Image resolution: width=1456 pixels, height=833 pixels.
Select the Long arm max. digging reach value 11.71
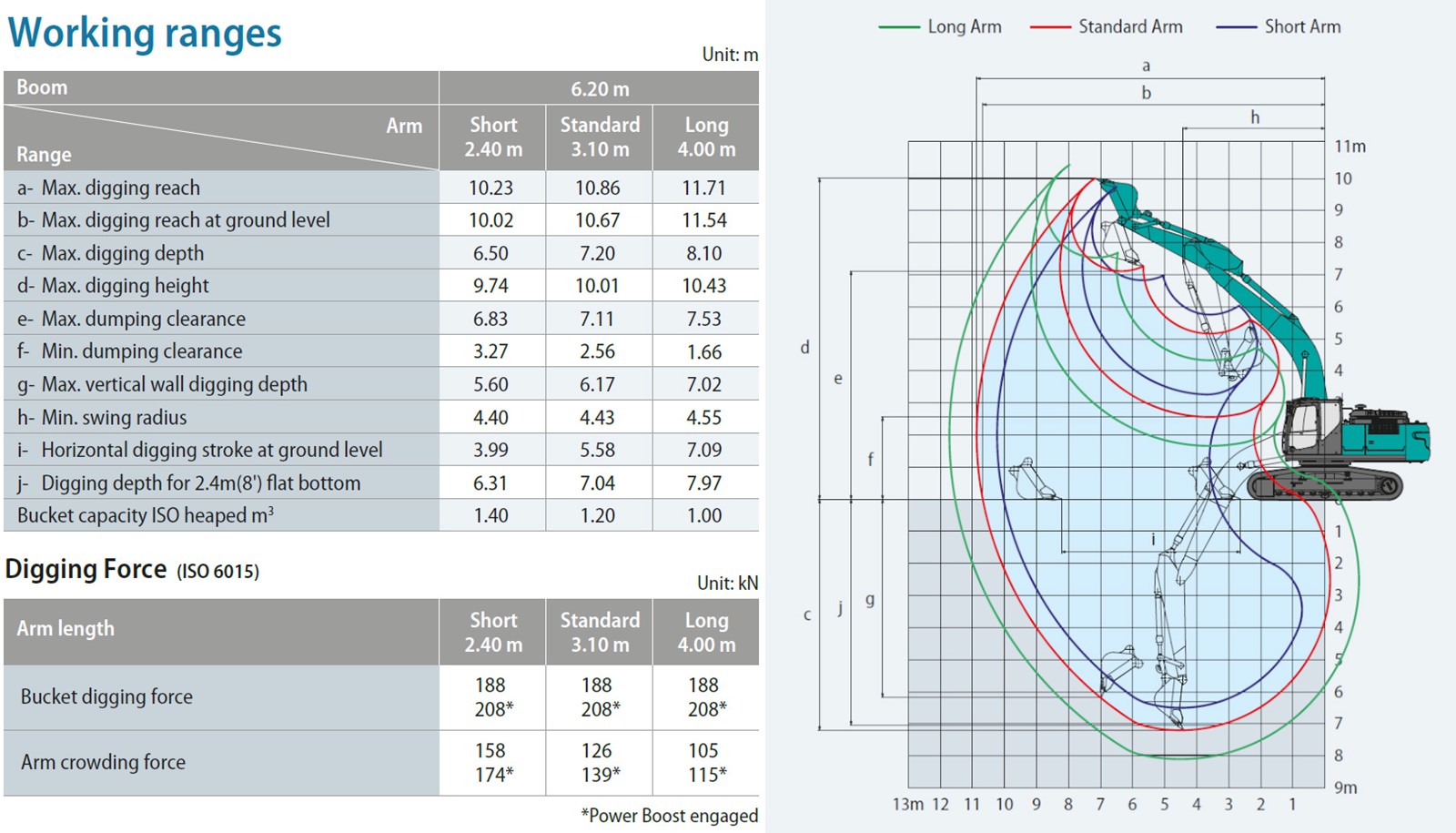(x=703, y=188)
